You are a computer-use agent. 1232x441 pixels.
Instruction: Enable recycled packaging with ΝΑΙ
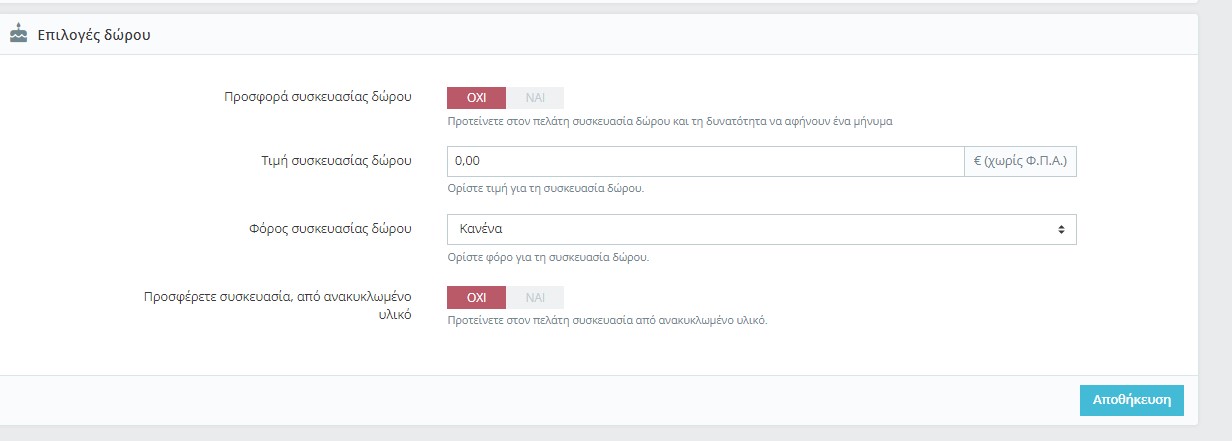pos(535,298)
